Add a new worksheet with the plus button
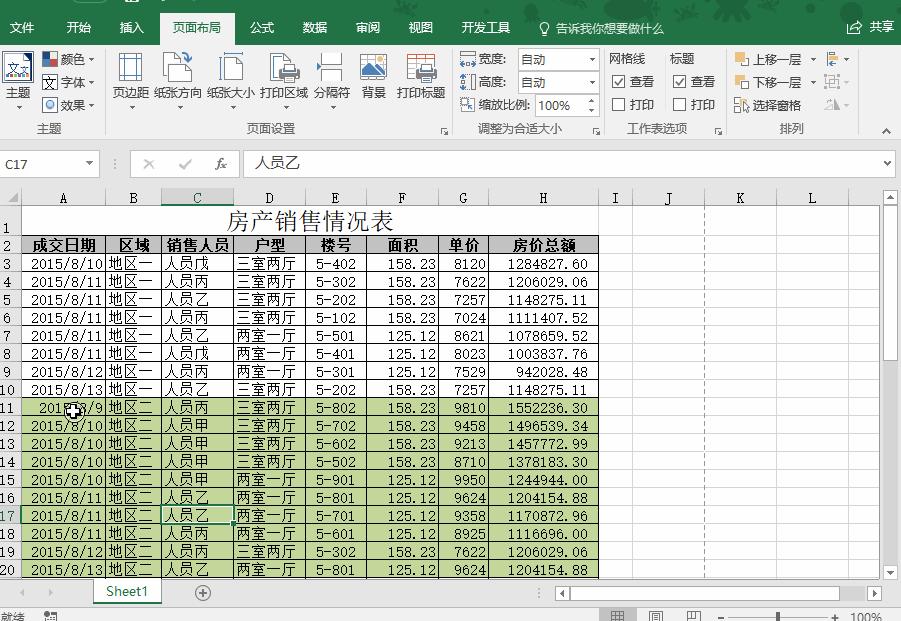The image size is (901, 621). point(202,593)
